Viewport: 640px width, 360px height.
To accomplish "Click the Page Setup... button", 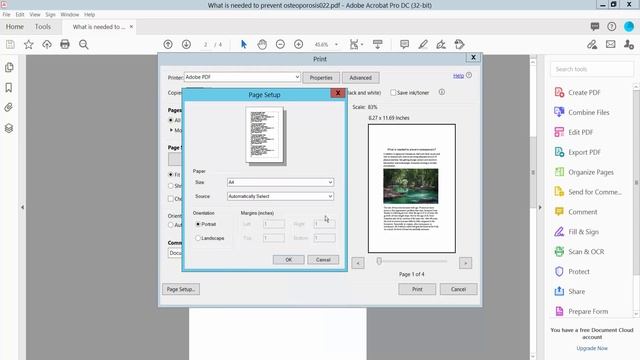I will pyautogui.click(x=181, y=289).
